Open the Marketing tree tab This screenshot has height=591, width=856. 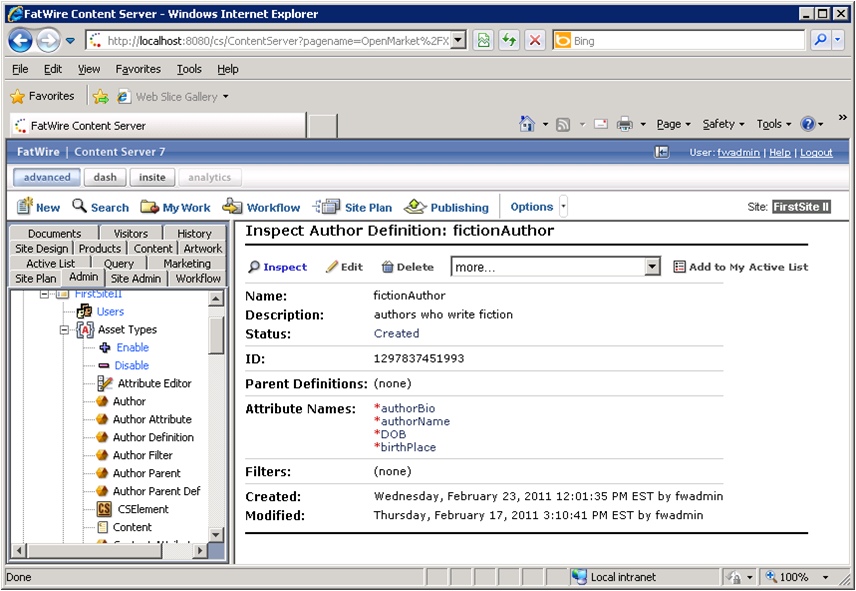click(187, 264)
